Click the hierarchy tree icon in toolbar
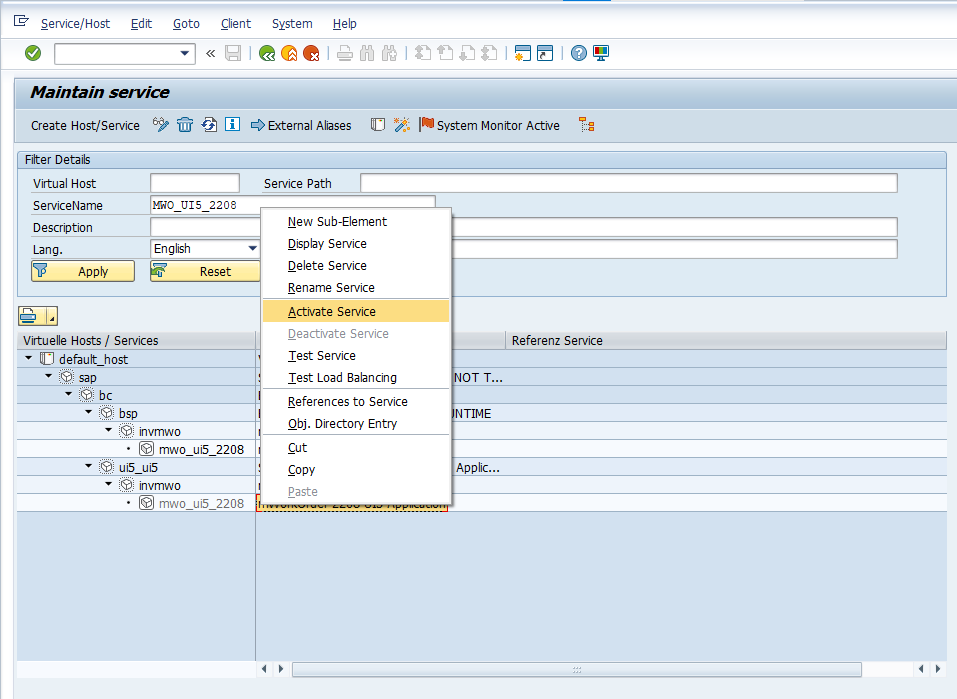This screenshot has height=699, width=957. pos(587,125)
